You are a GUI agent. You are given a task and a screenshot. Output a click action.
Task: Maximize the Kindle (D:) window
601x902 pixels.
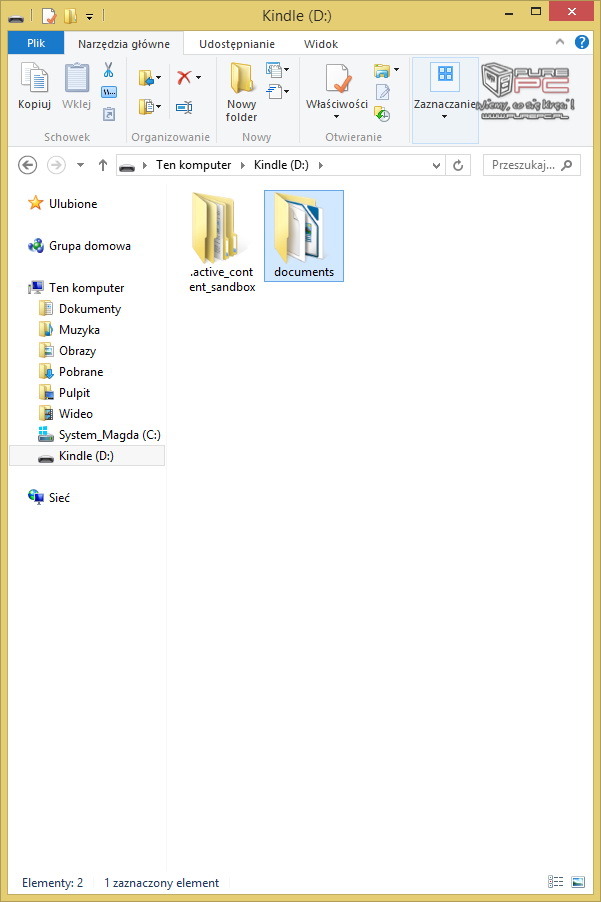(x=535, y=13)
